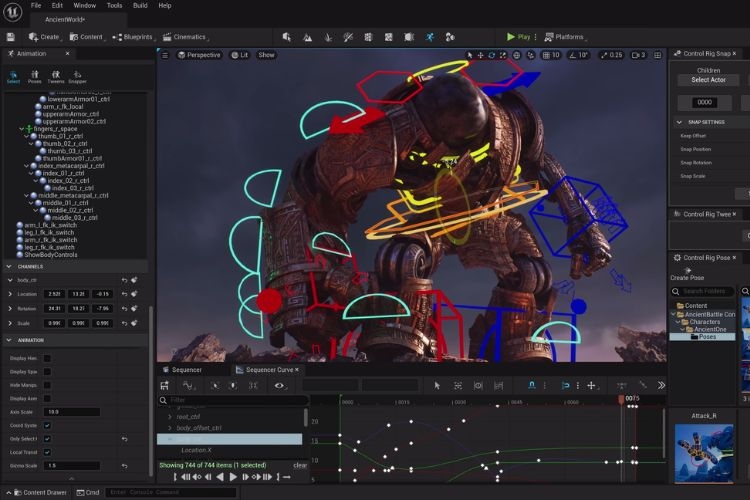Uncheck the Local Transform checkbox

click(x=47, y=452)
